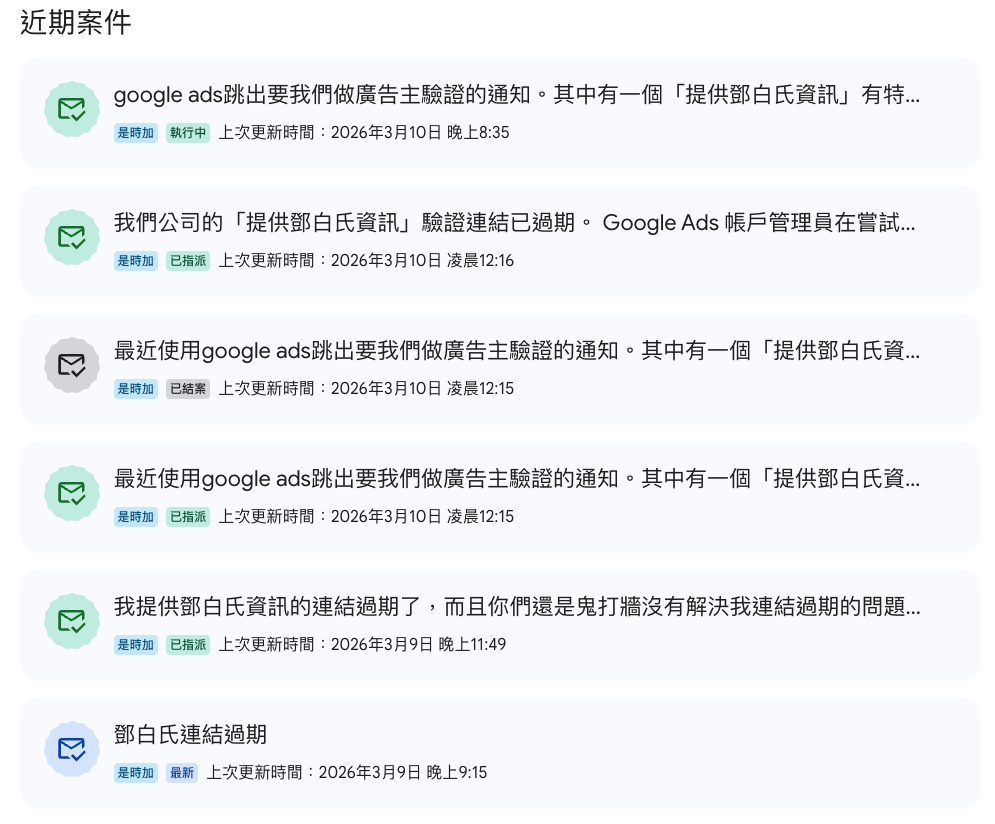Click the mail icon of the case updated 晚上11:49
This screenshot has height=824, width=995.
coord(72,621)
